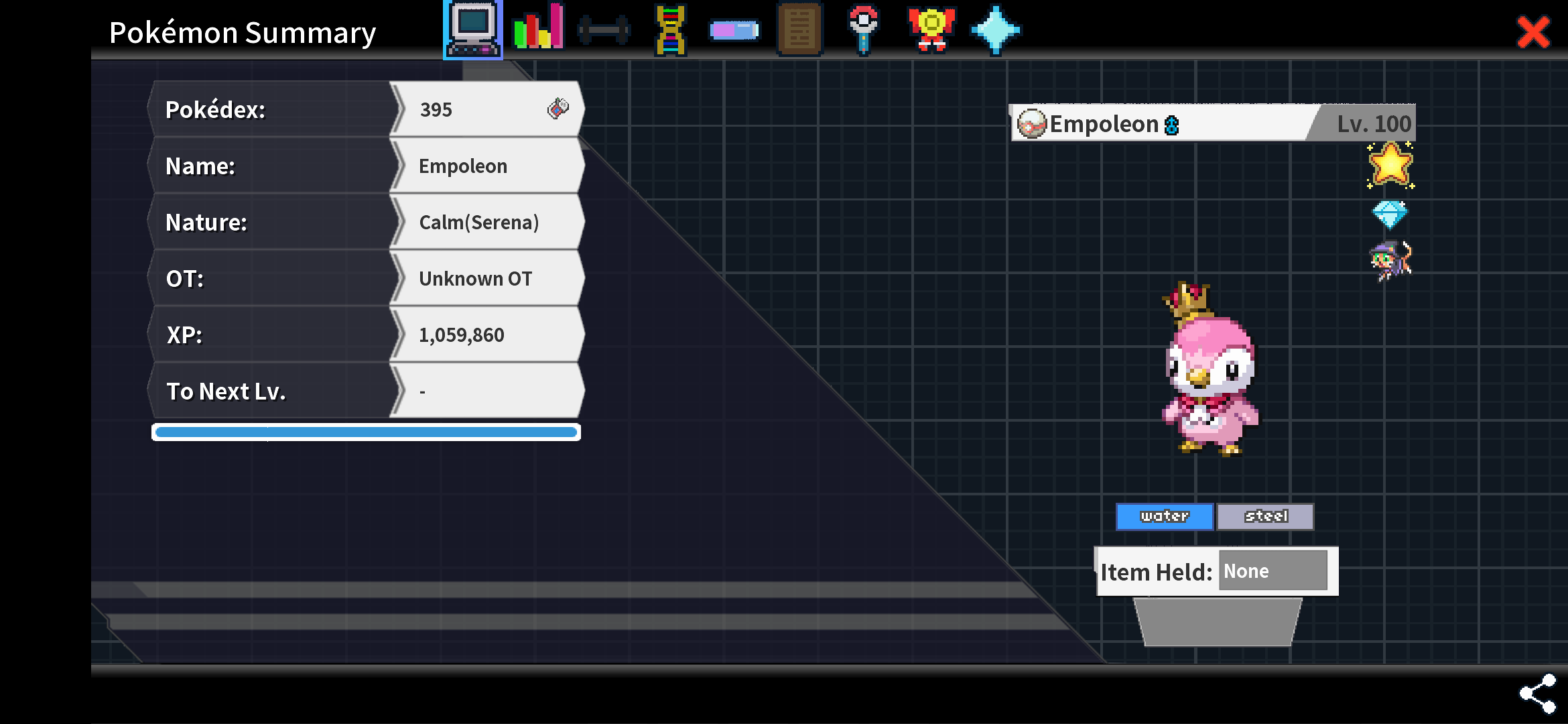Click the blue XP progress bar

(x=366, y=432)
